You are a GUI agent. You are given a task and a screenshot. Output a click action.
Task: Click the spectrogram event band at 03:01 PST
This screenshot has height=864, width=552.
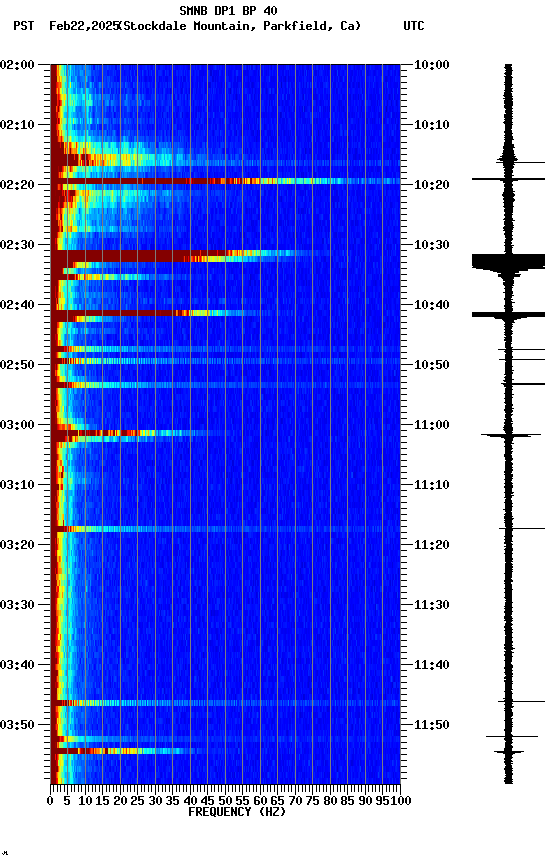[140, 433]
